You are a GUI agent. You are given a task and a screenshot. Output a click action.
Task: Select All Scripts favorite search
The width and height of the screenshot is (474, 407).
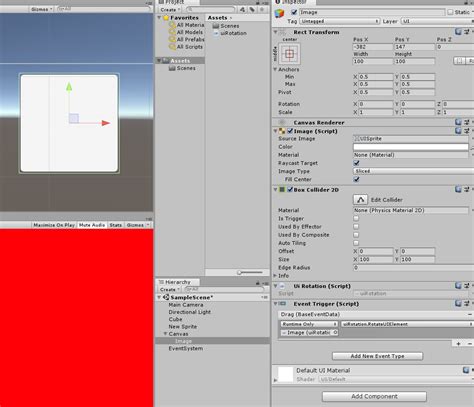(186, 47)
